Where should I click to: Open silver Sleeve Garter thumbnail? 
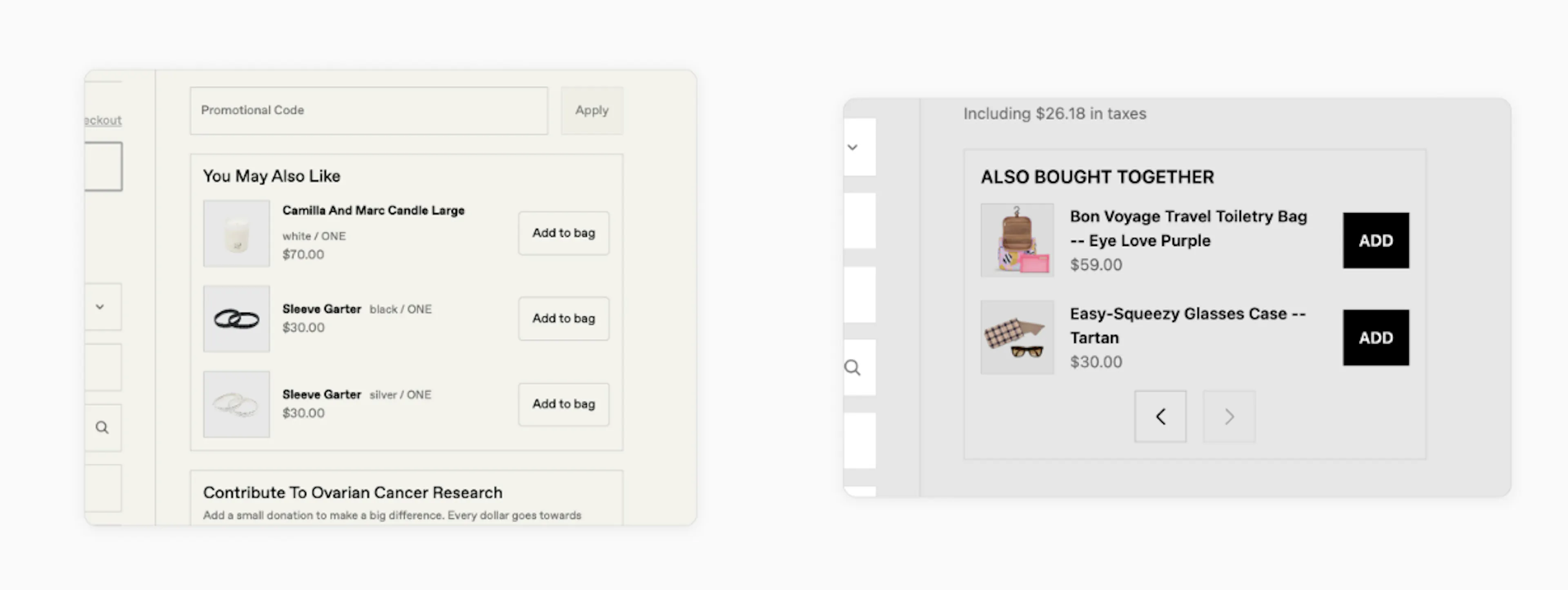point(236,404)
